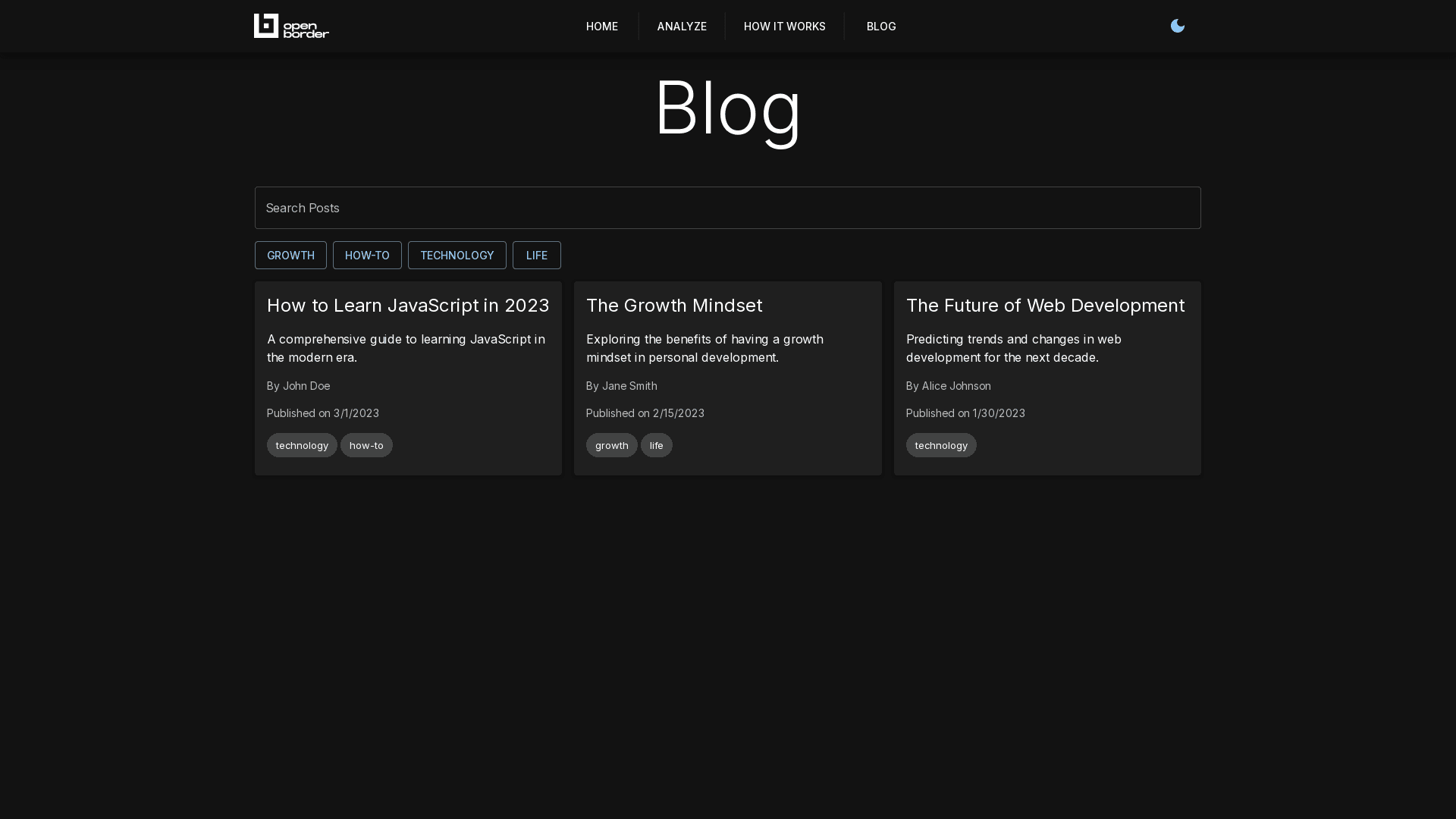The height and width of the screenshot is (819, 1456).
Task: Click technology chip on JavaScript post
Action: click(302, 445)
